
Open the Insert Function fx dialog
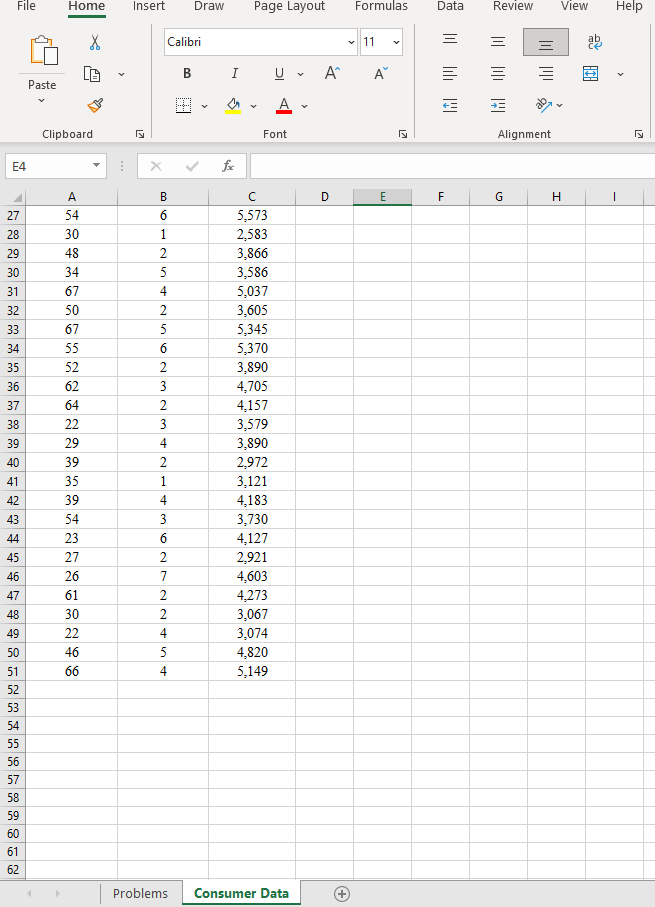[228, 167]
